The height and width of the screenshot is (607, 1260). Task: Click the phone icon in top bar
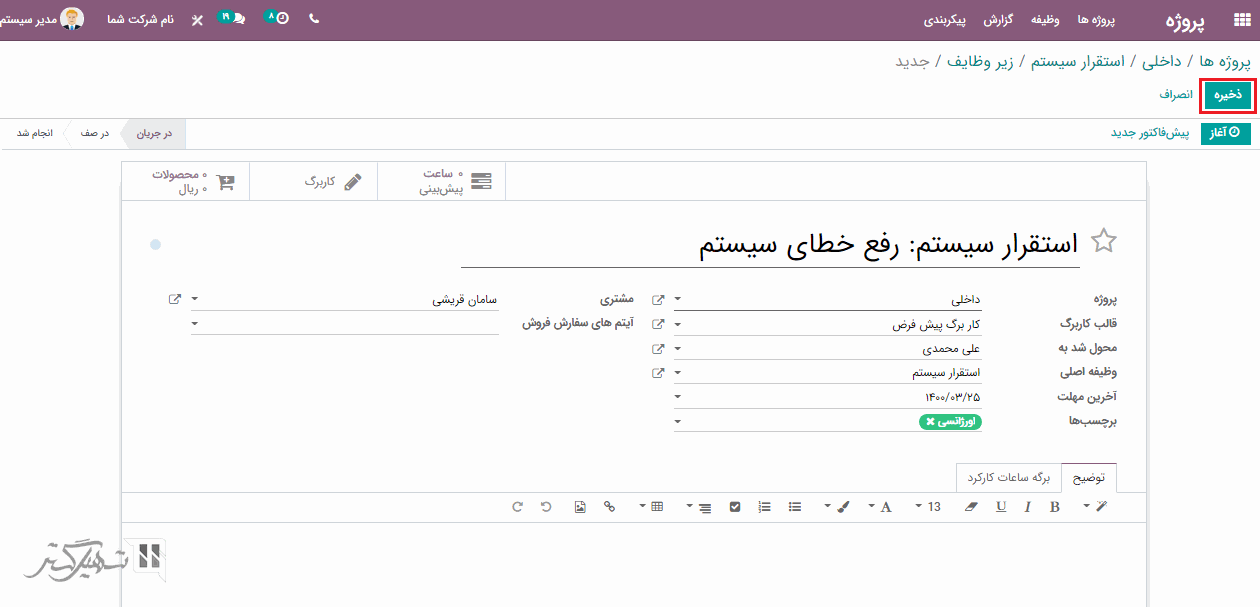[314, 19]
